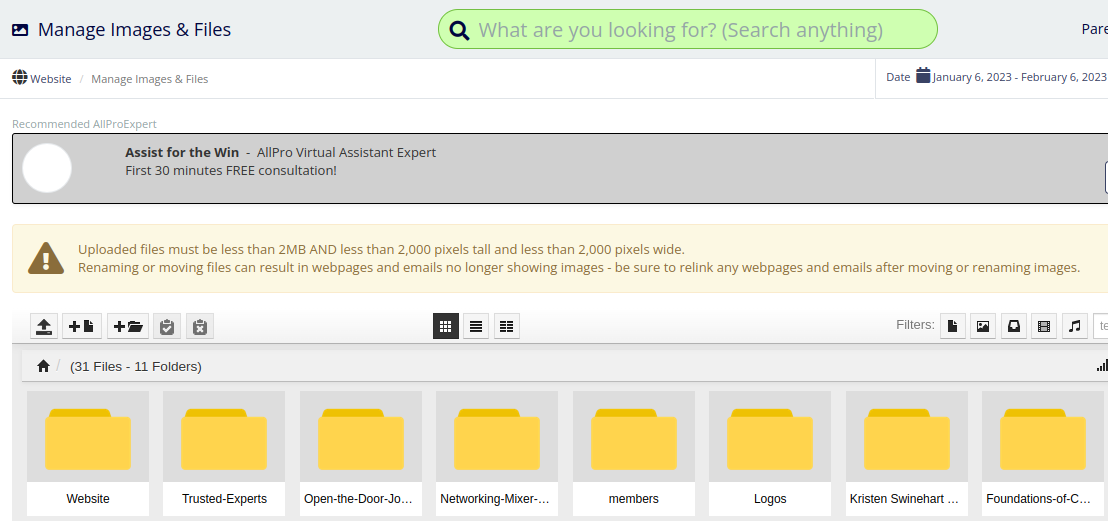Filter by images icon
The width and height of the screenshot is (1108, 521).
tap(983, 326)
